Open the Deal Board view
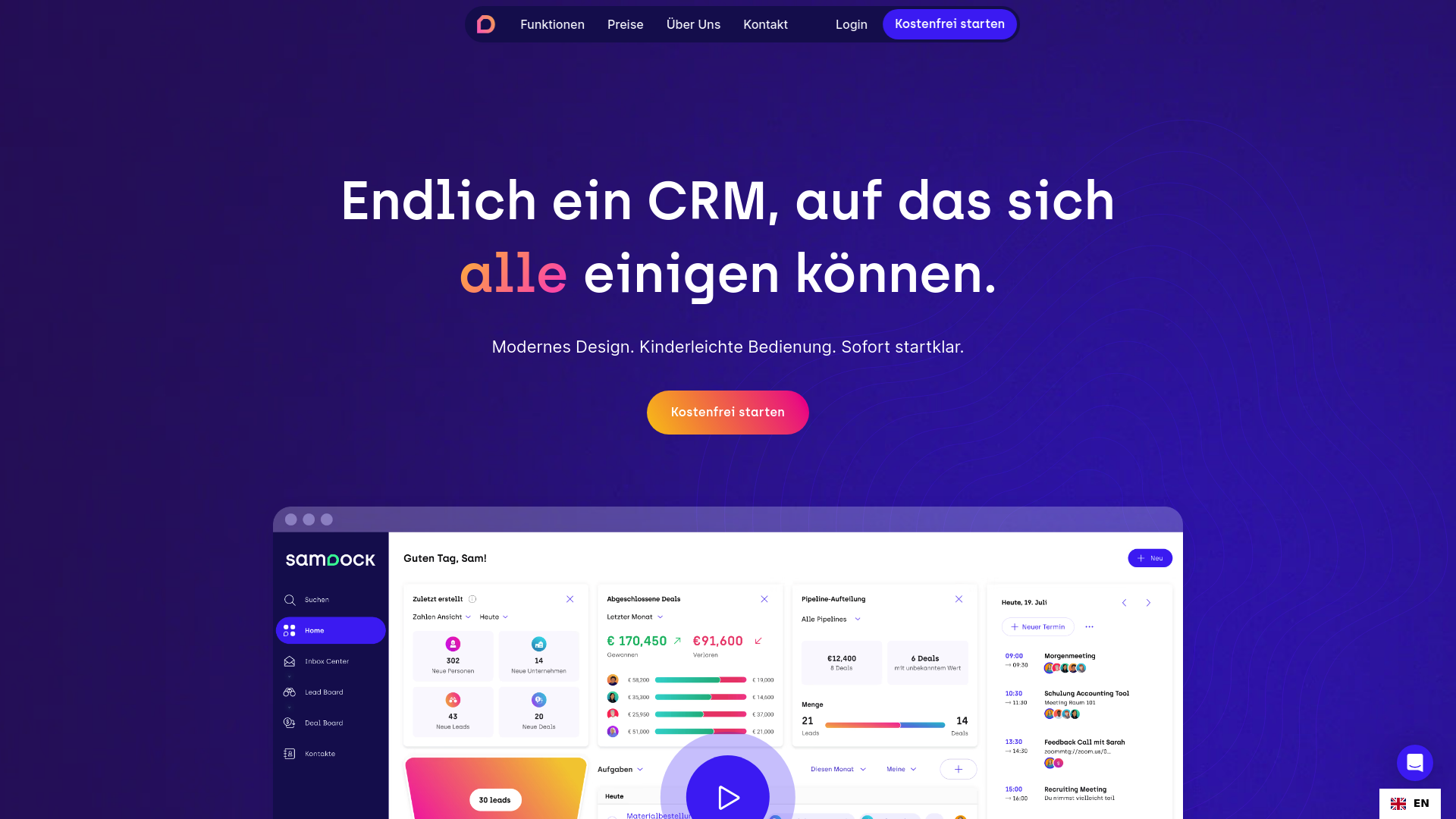 click(x=323, y=722)
